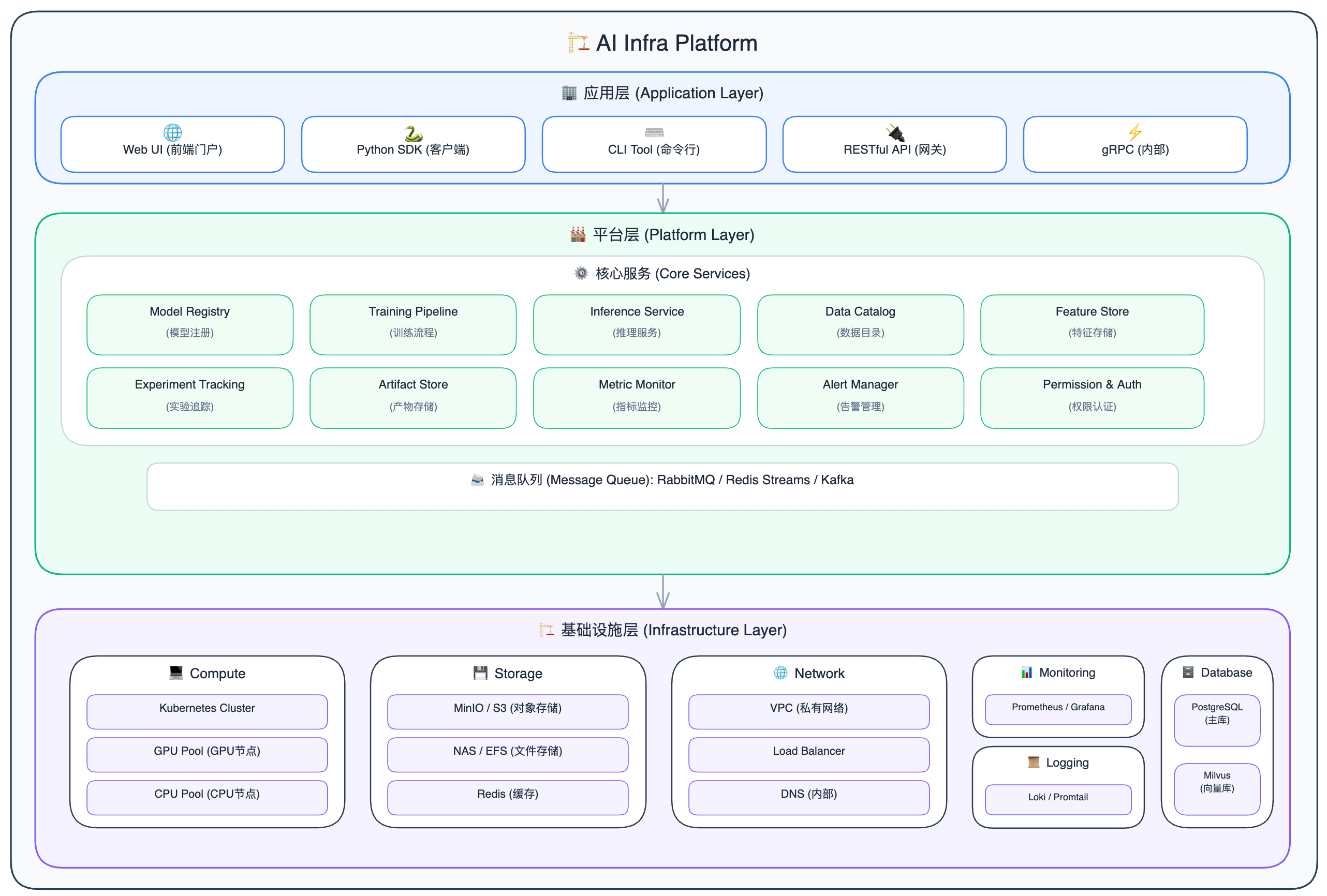Click the factory icon in Platform Layer header
1327x896 pixels.
point(578,234)
